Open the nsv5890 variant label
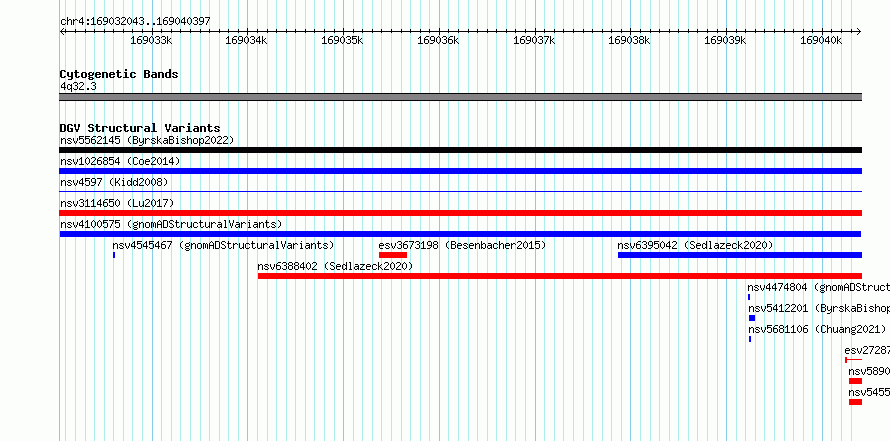This screenshot has width=890, height=441. (869, 371)
